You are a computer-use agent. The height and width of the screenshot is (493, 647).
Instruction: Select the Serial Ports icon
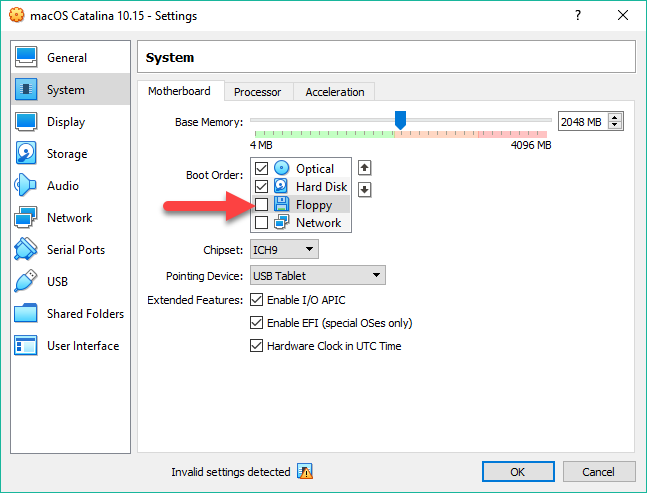coord(27,250)
